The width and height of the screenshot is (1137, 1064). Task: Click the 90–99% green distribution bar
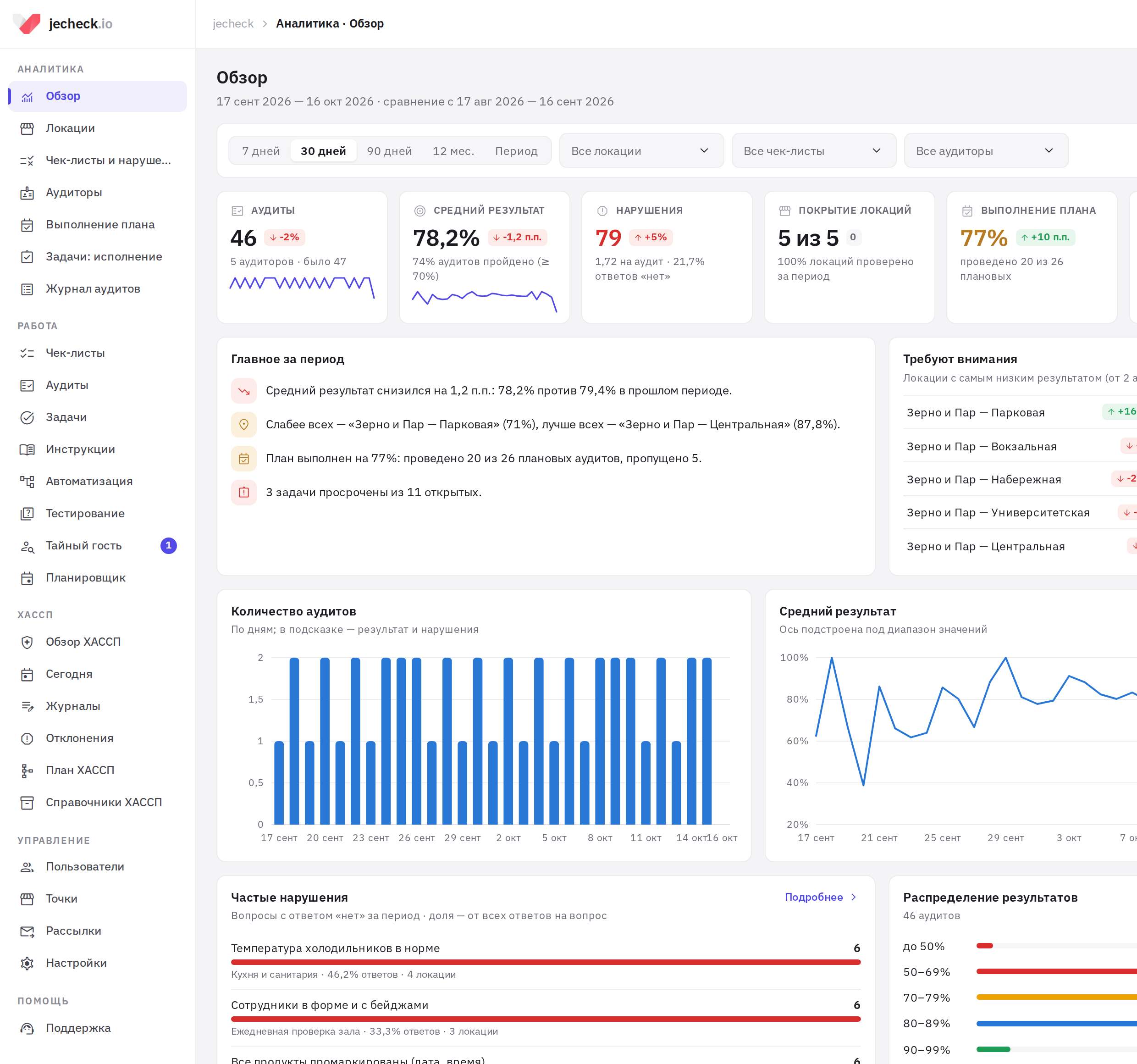[x=993, y=1049]
